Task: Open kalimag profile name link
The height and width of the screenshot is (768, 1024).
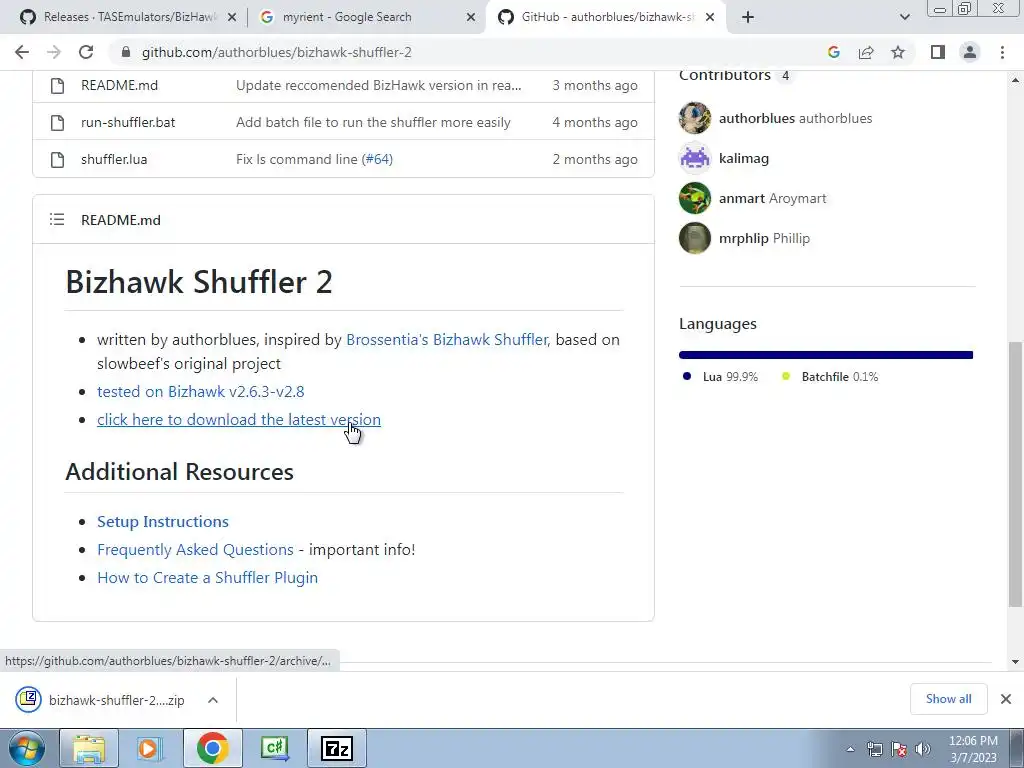Action: pyautogui.click(x=744, y=158)
